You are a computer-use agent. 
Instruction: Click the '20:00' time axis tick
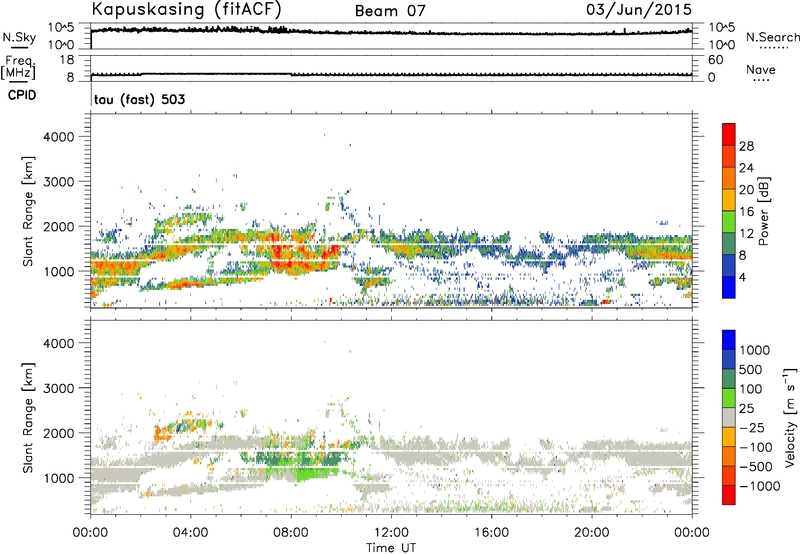coord(592,533)
